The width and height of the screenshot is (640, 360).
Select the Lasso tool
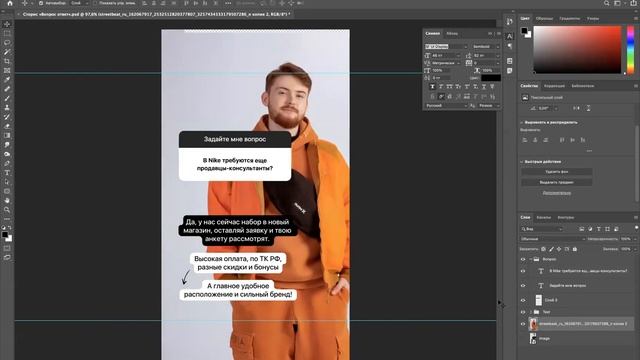tap(7, 42)
